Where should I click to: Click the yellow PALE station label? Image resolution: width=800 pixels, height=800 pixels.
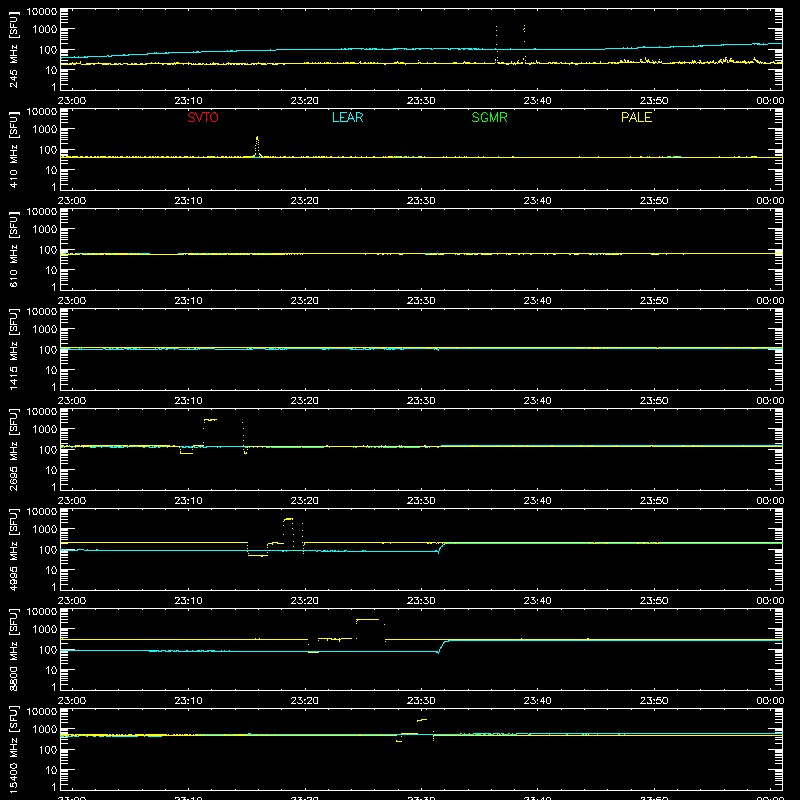[x=636, y=117]
